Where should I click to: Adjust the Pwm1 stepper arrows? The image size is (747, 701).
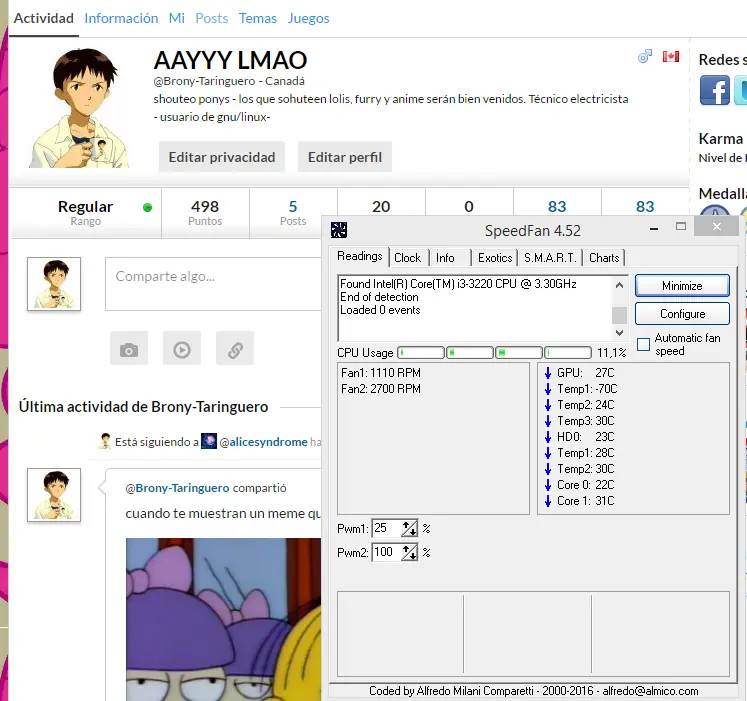(409, 528)
